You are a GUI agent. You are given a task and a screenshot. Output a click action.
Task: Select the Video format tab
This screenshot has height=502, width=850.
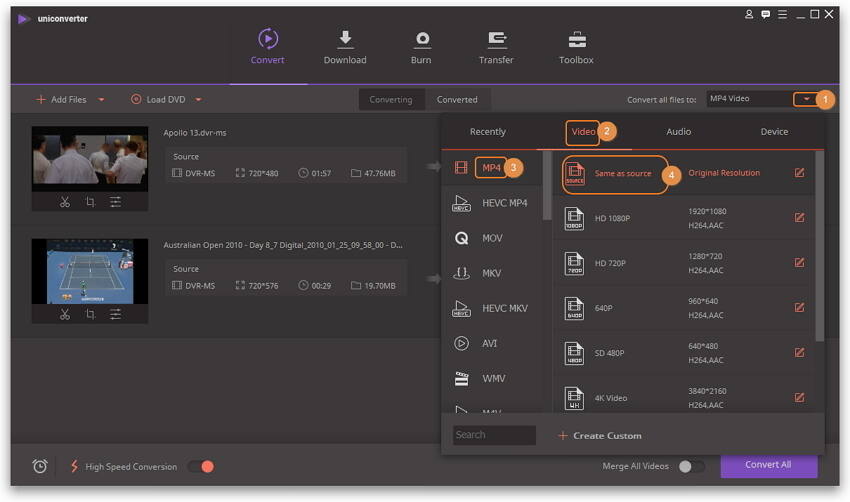[x=583, y=132]
